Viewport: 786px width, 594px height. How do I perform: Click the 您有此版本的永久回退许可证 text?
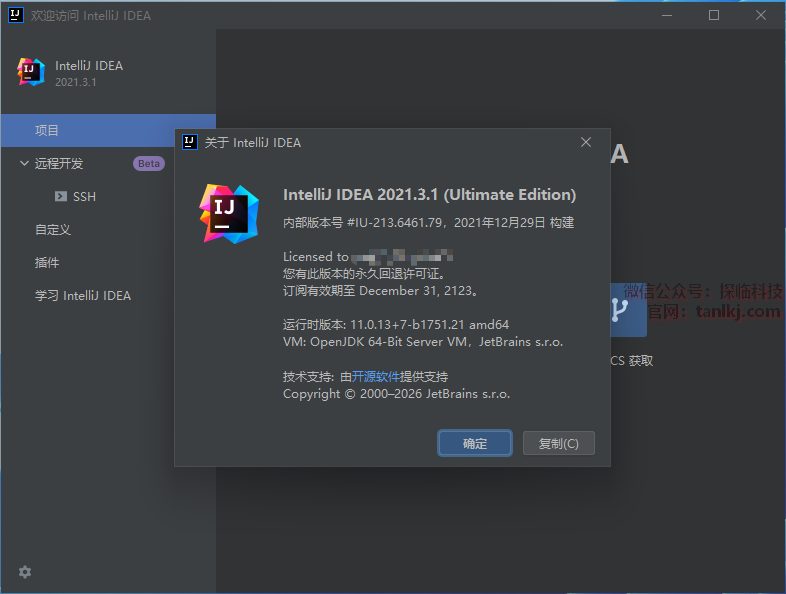[x=364, y=274]
